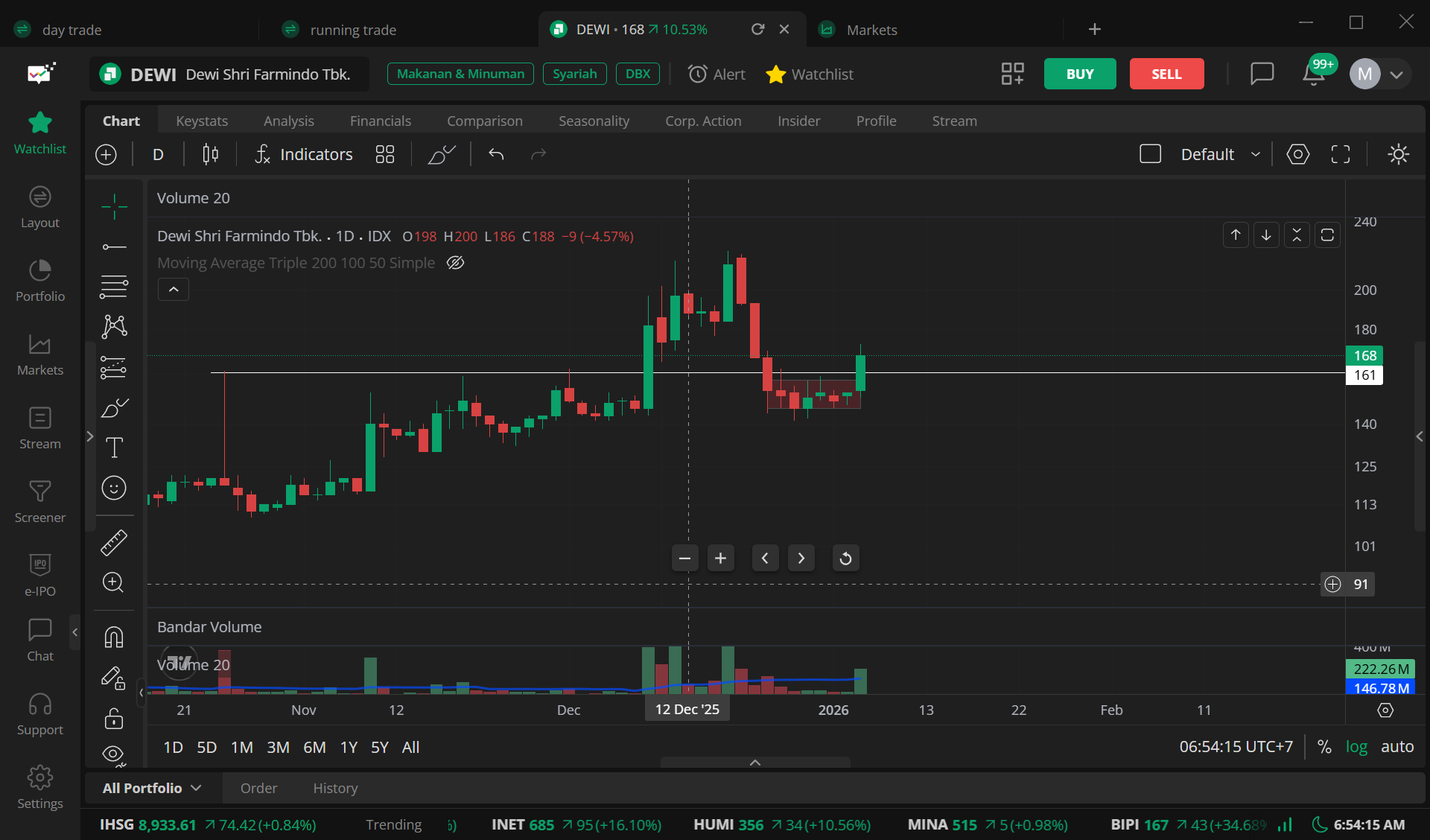Screen dimensions: 1430x840
Task: Click the candlestick chart style icon
Action: click(211, 154)
